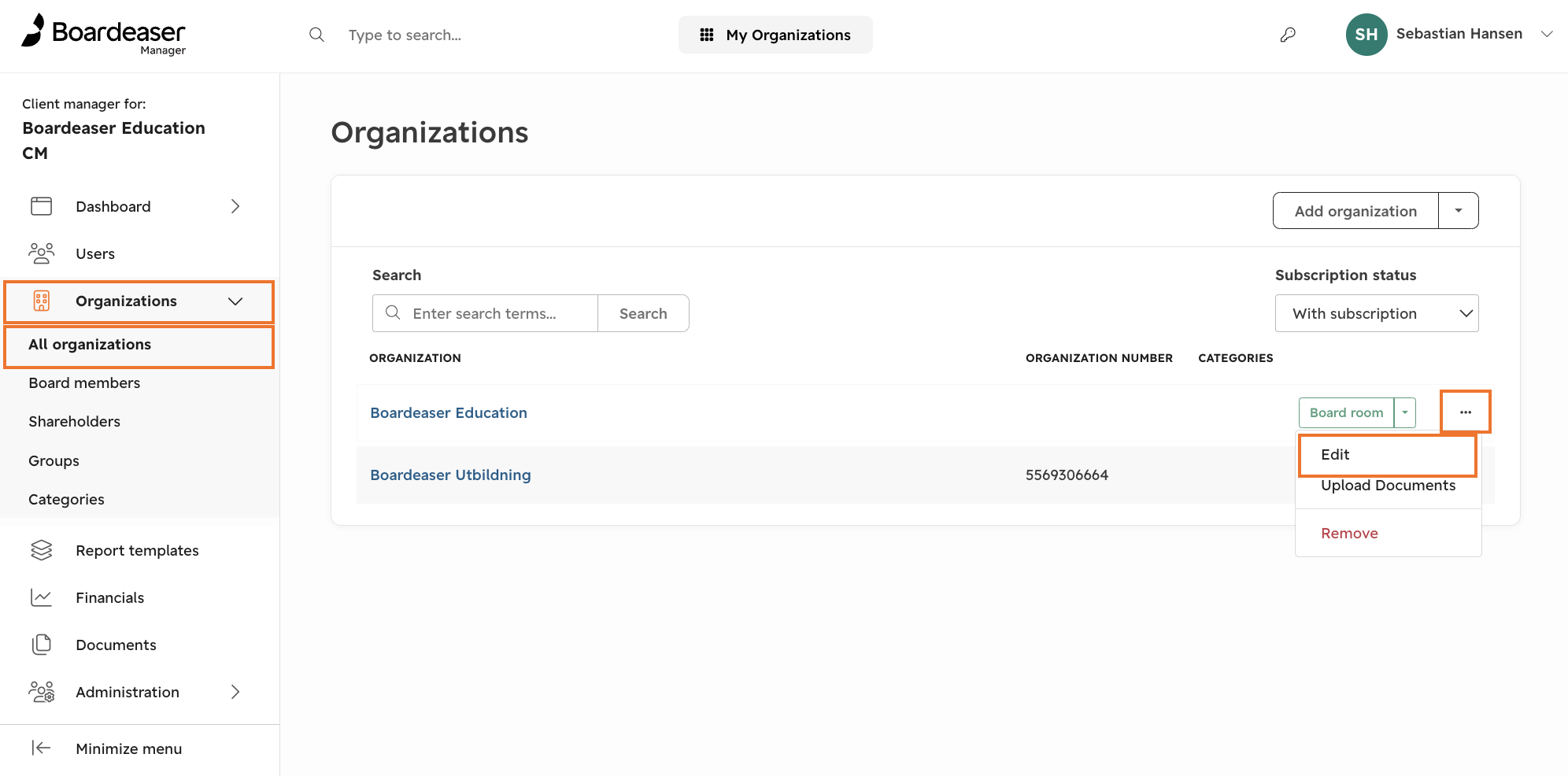Image resolution: width=1568 pixels, height=776 pixels.
Task: Click organization number 5569306664
Action: point(1067,475)
